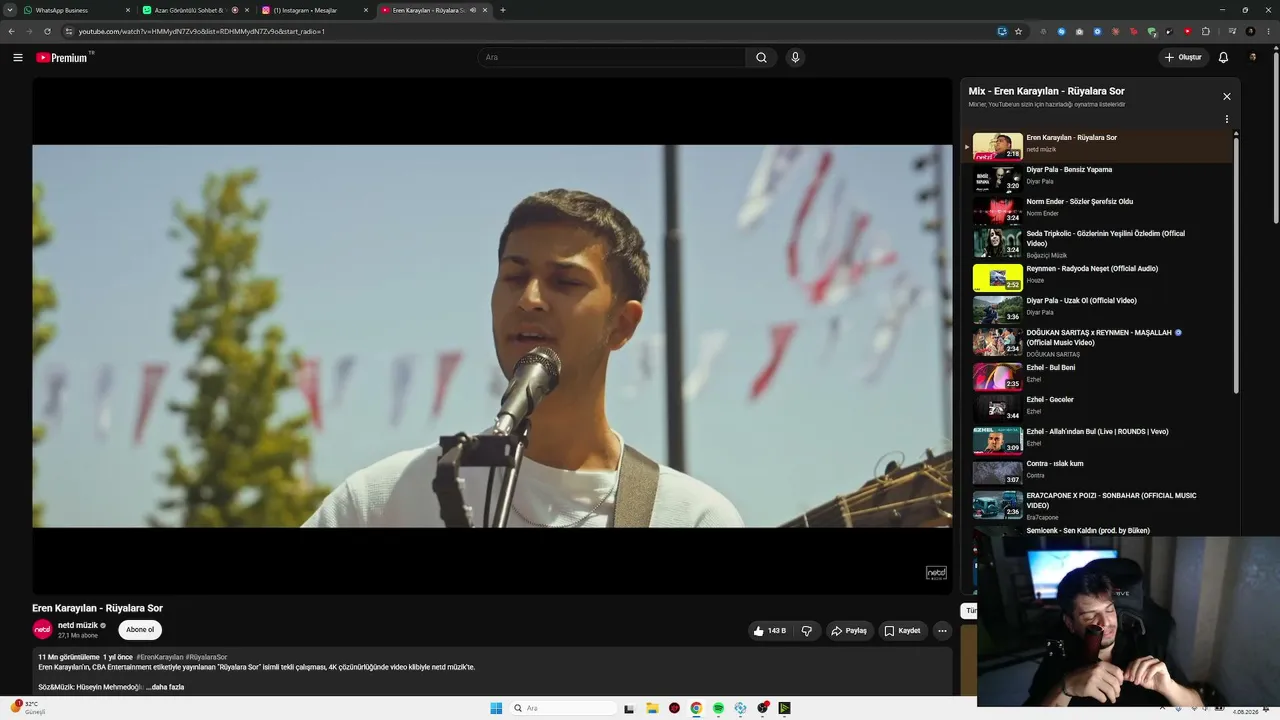Switch to WhatsApp Business tab

78,10
